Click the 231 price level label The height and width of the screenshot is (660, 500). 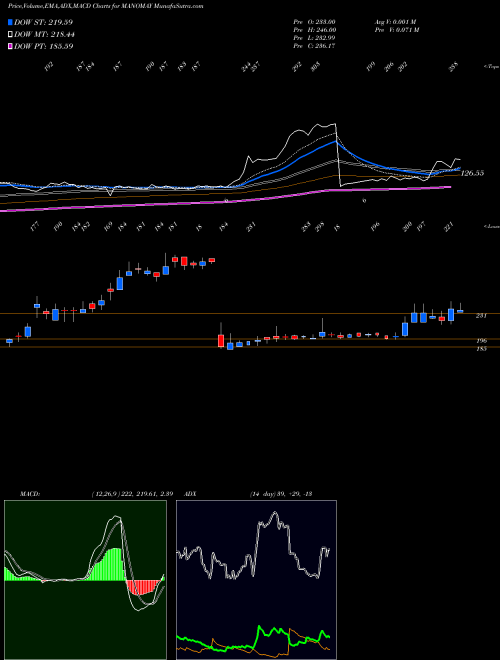(x=481, y=316)
